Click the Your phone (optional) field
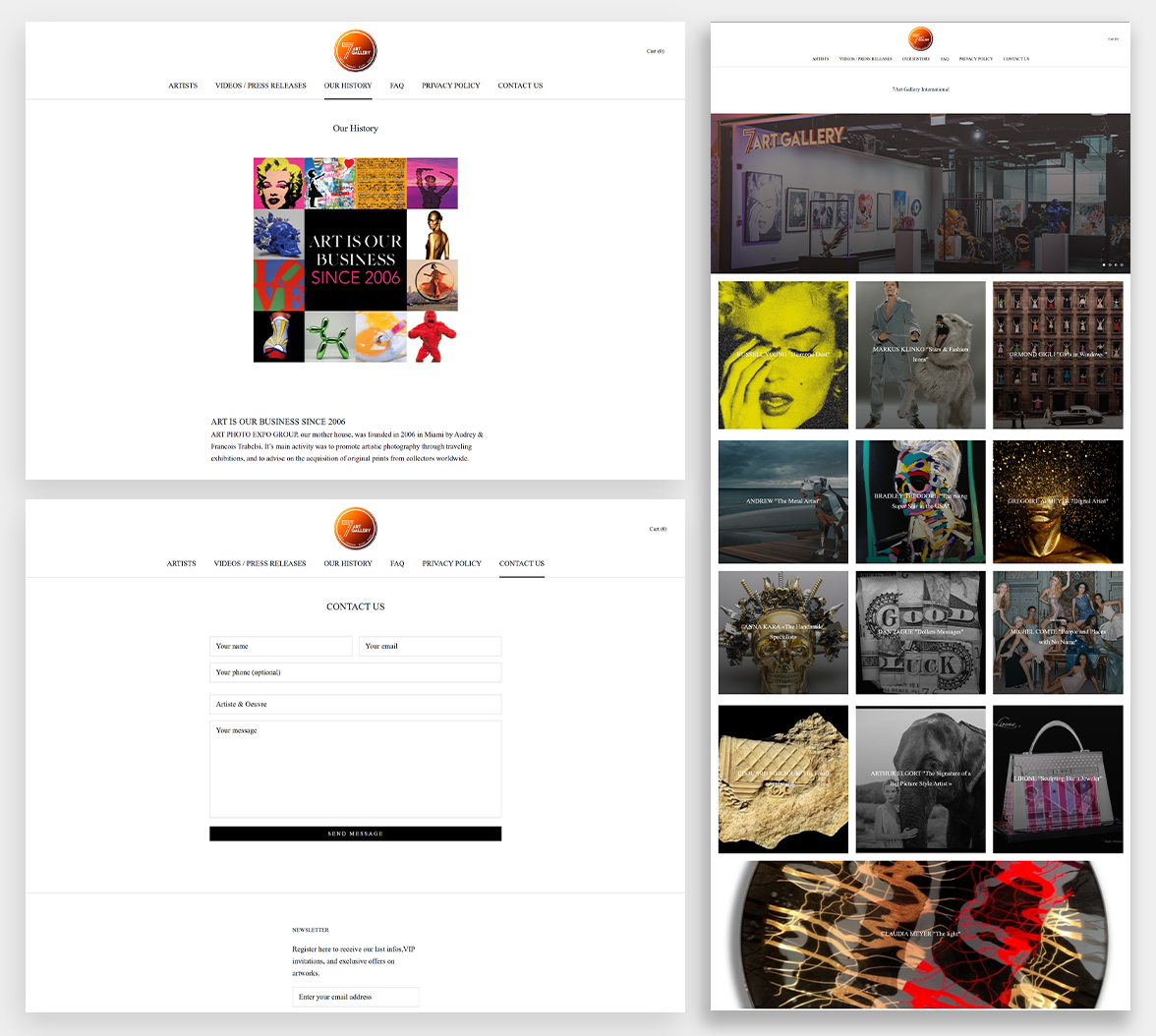Viewport: 1156px width, 1036px height. pos(355,672)
